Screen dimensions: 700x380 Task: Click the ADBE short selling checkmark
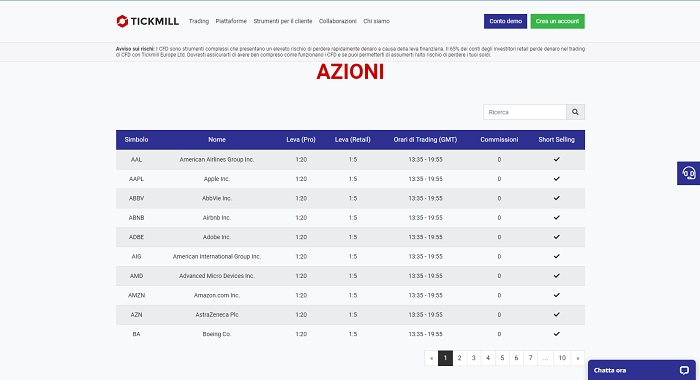point(556,237)
